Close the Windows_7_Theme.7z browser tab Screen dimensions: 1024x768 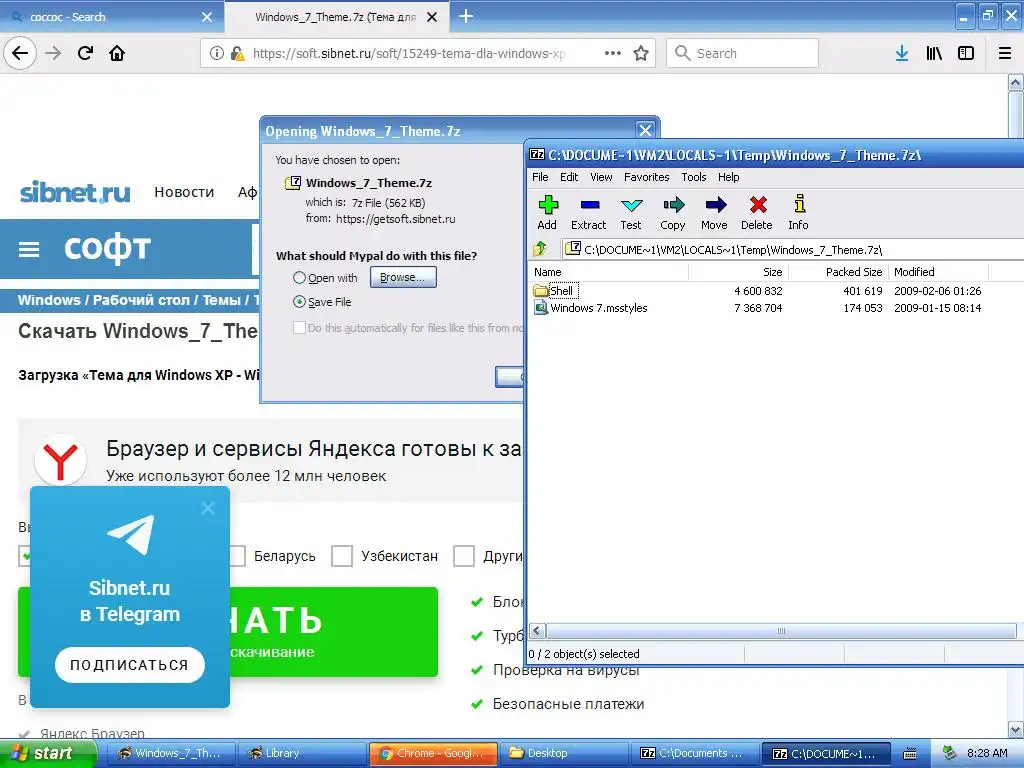click(x=432, y=17)
